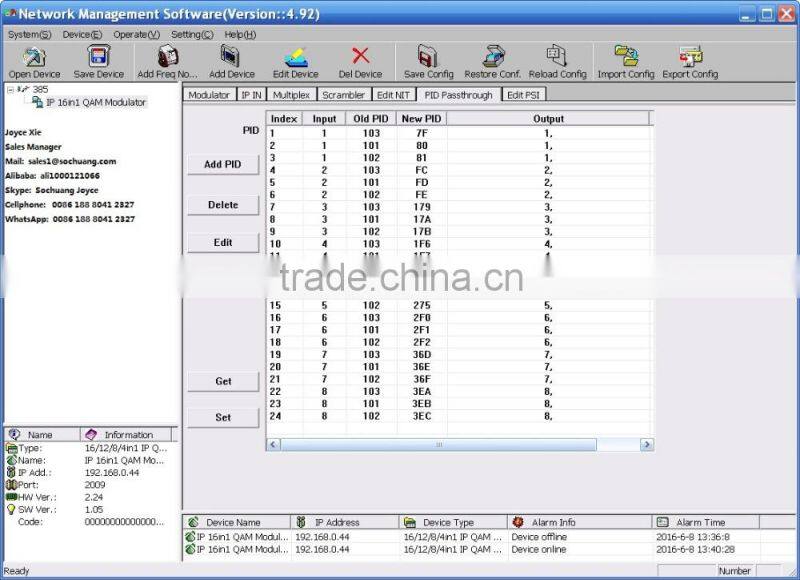800x580 pixels.
Task: Collapse the 385 tree node
Action: click(10, 90)
